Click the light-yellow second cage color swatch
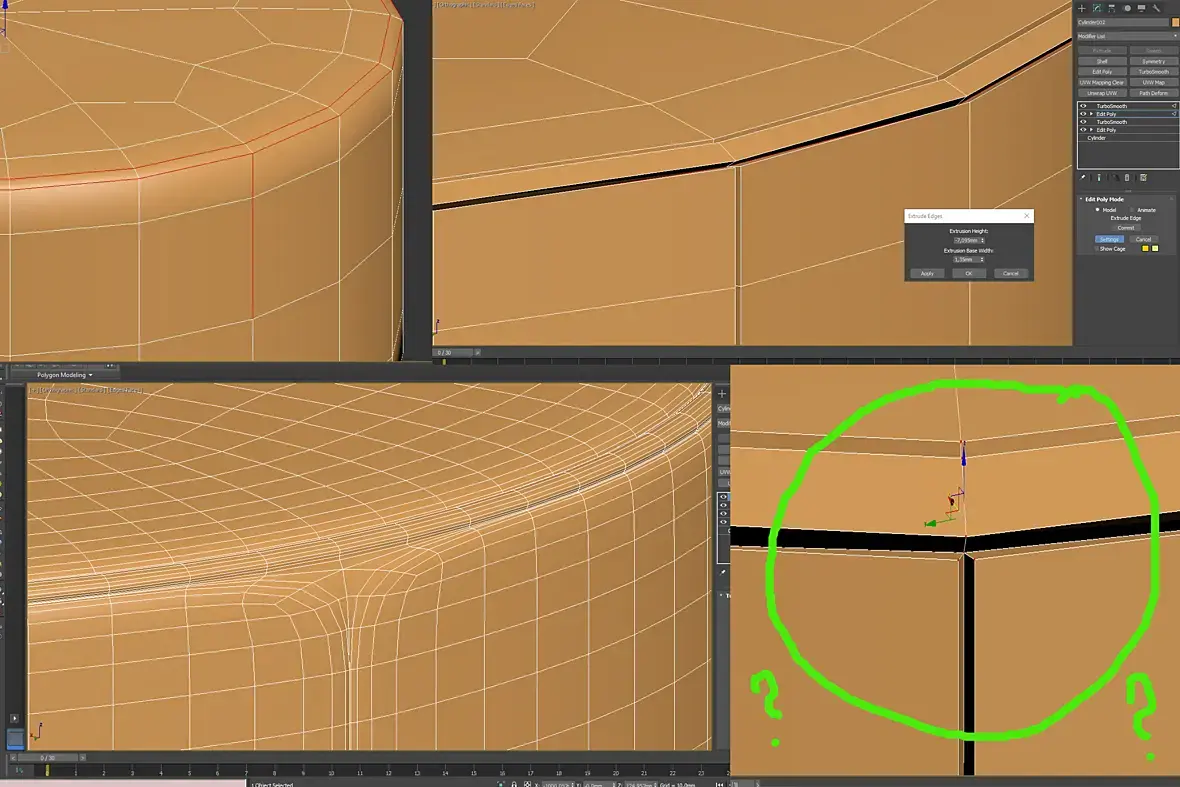 click(1155, 248)
